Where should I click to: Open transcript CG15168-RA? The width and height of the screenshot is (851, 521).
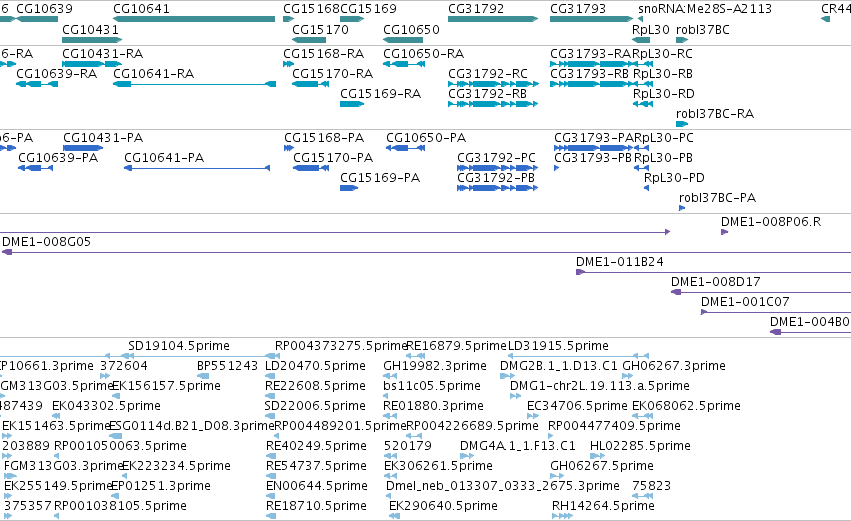323,54
